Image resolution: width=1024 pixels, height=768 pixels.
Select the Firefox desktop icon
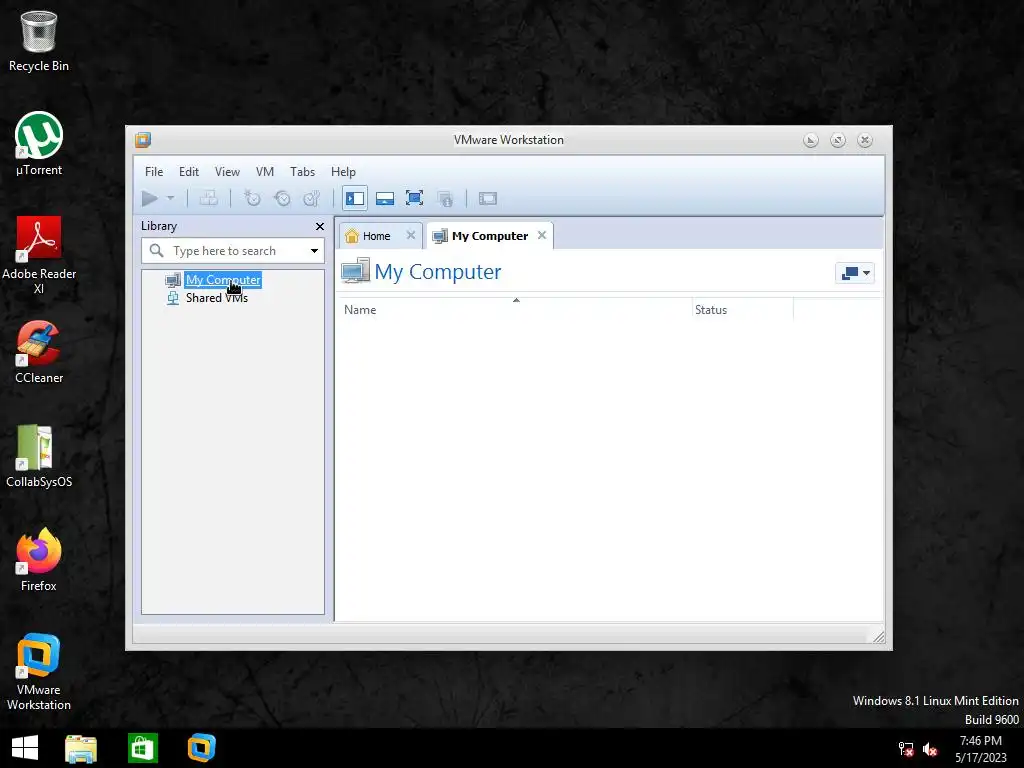tap(39, 560)
